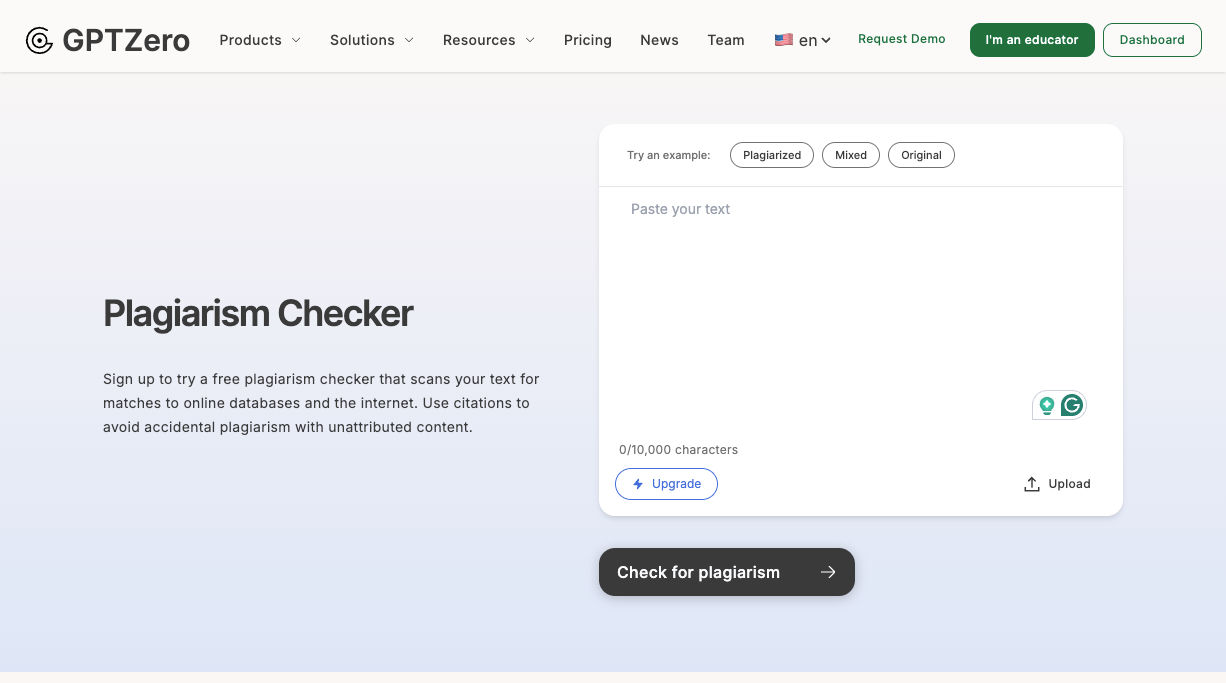Click the US flag language icon

coord(783,40)
